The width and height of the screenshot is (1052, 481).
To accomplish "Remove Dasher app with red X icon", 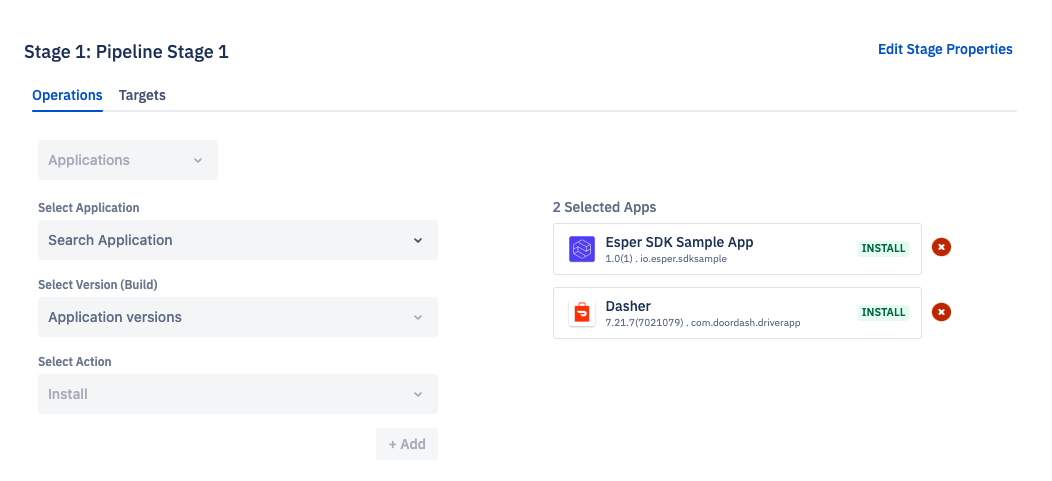I will pyautogui.click(x=941, y=312).
